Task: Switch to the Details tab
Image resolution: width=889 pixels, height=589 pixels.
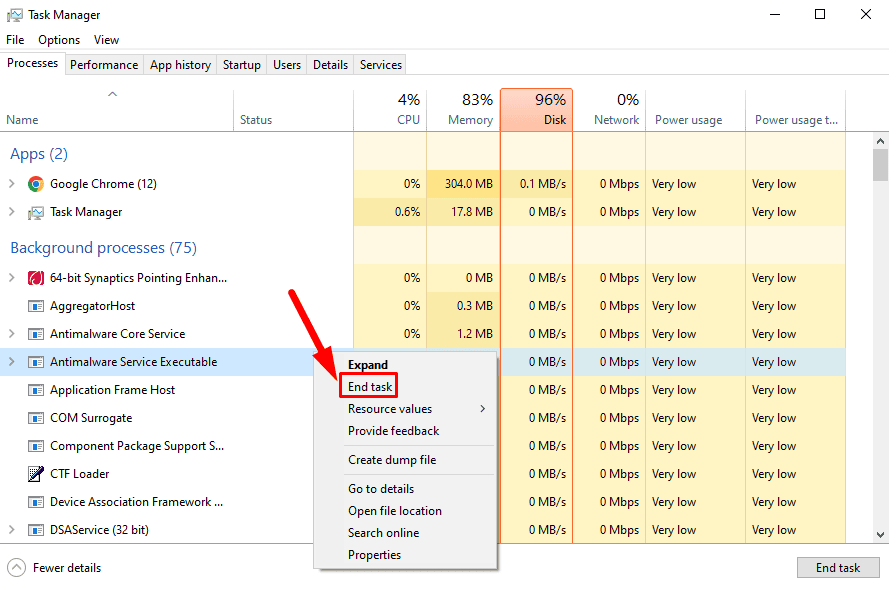Action: click(331, 65)
